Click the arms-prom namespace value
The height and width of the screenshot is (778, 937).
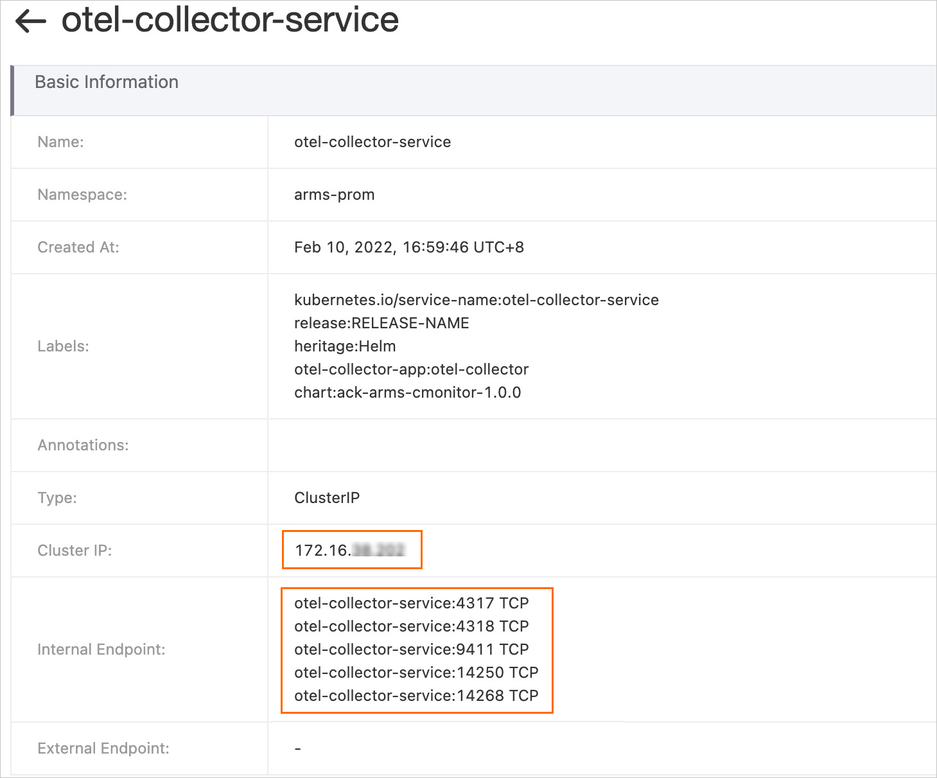[334, 195]
